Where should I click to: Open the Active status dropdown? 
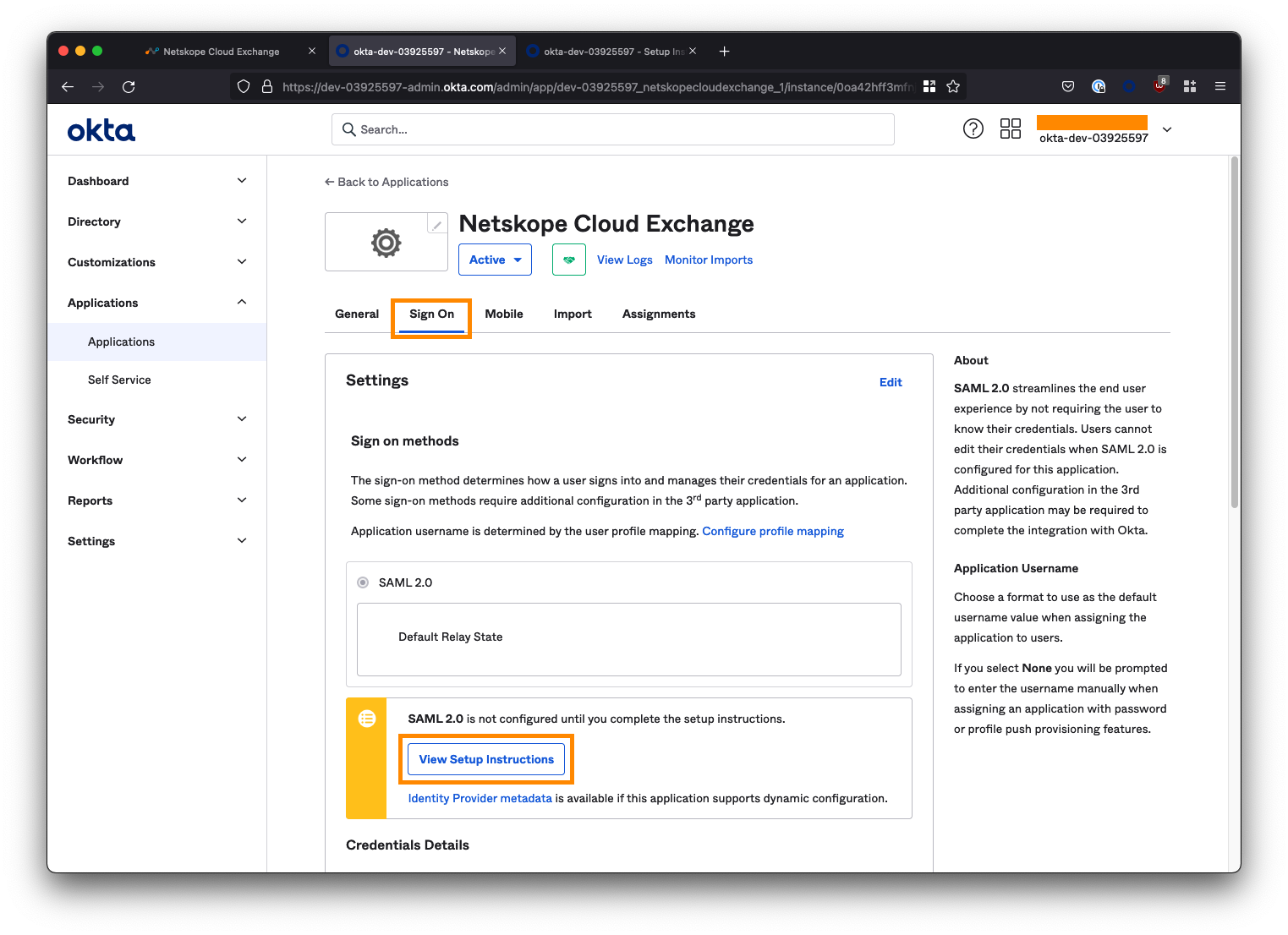pos(495,260)
